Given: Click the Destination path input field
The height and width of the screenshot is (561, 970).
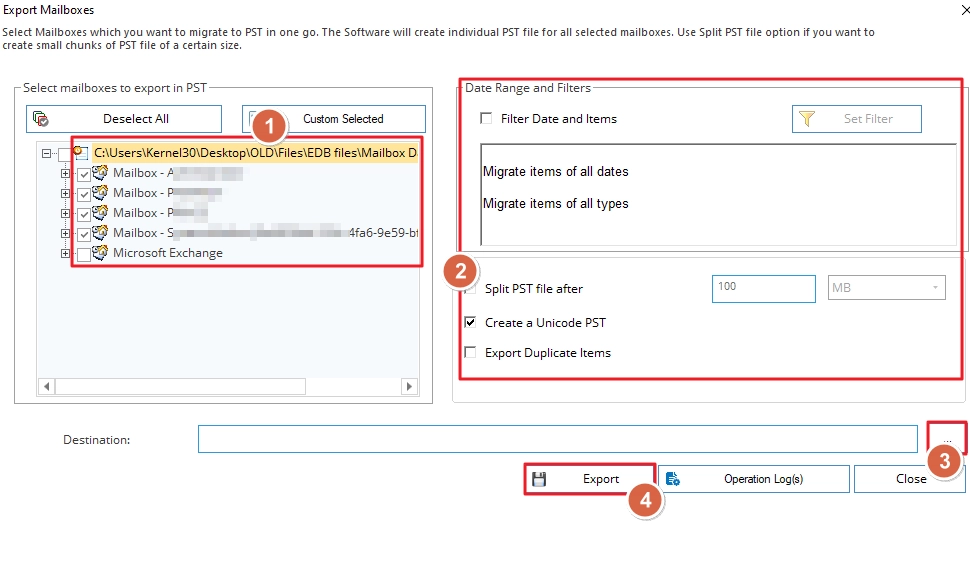Looking at the screenshot, I should coord(557,439).
